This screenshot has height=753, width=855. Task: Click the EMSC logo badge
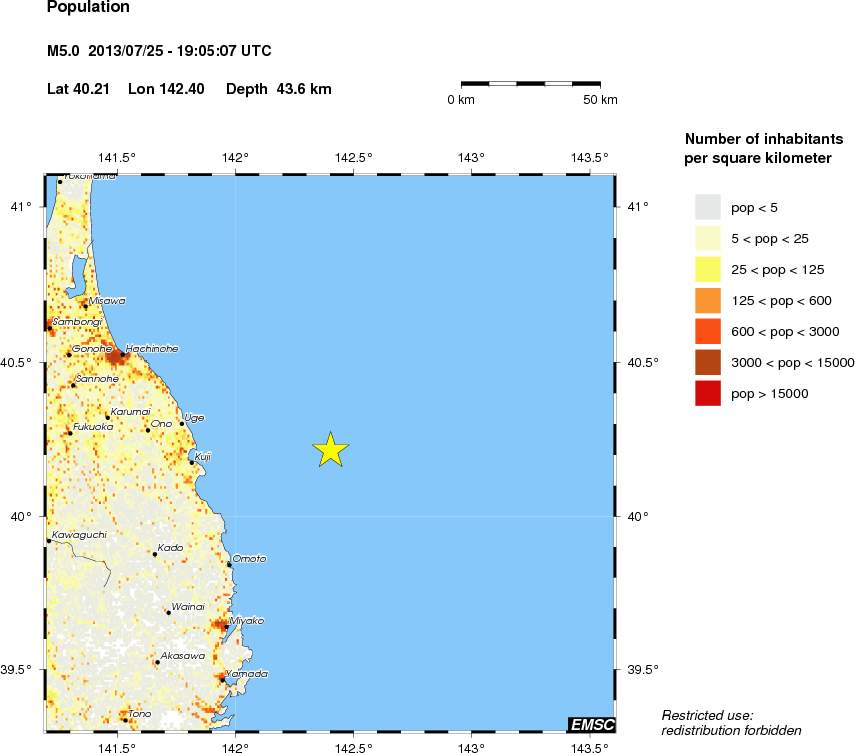tap(591, 724)
